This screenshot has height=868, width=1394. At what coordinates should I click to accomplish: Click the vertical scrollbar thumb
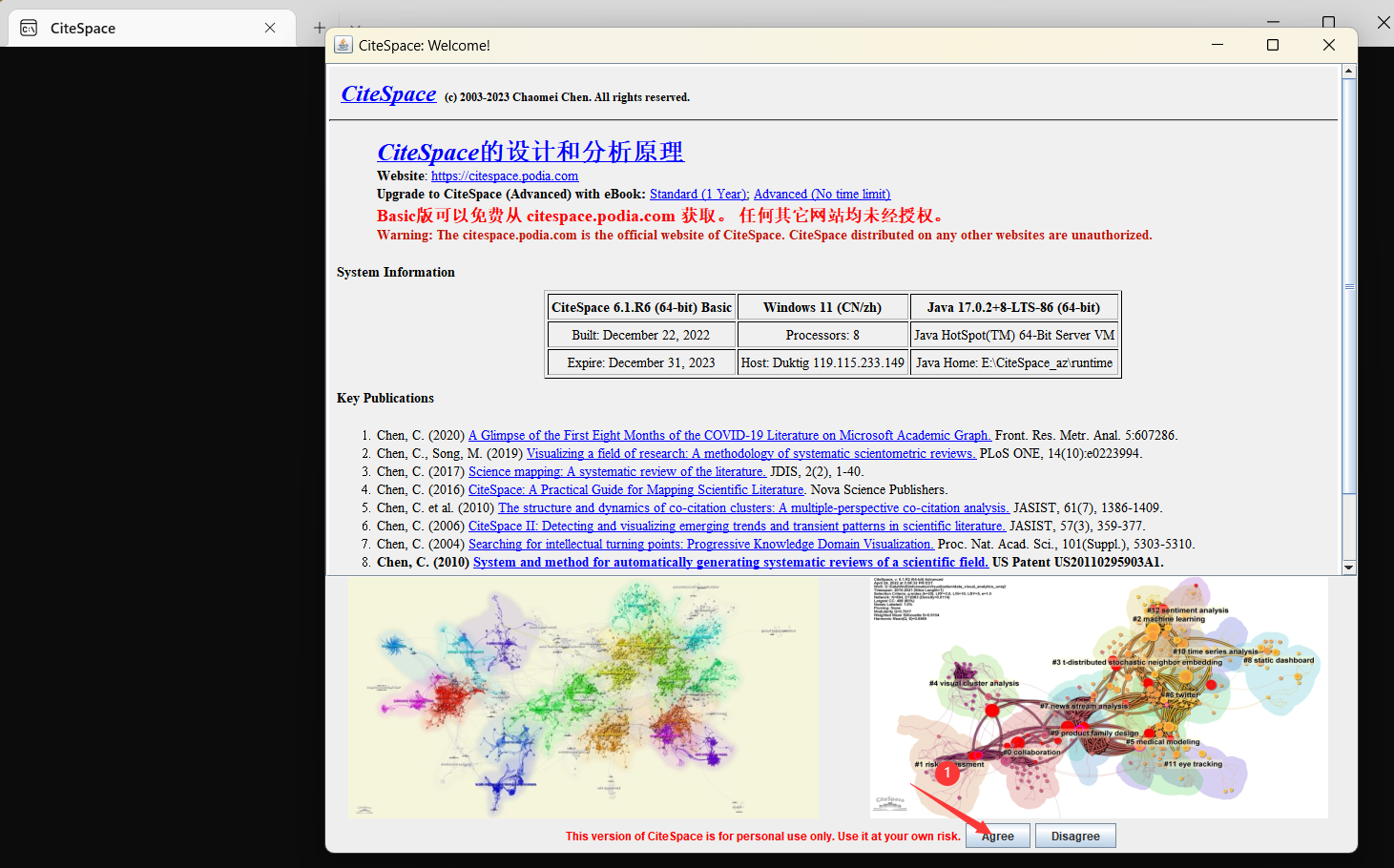(1348, 286)
